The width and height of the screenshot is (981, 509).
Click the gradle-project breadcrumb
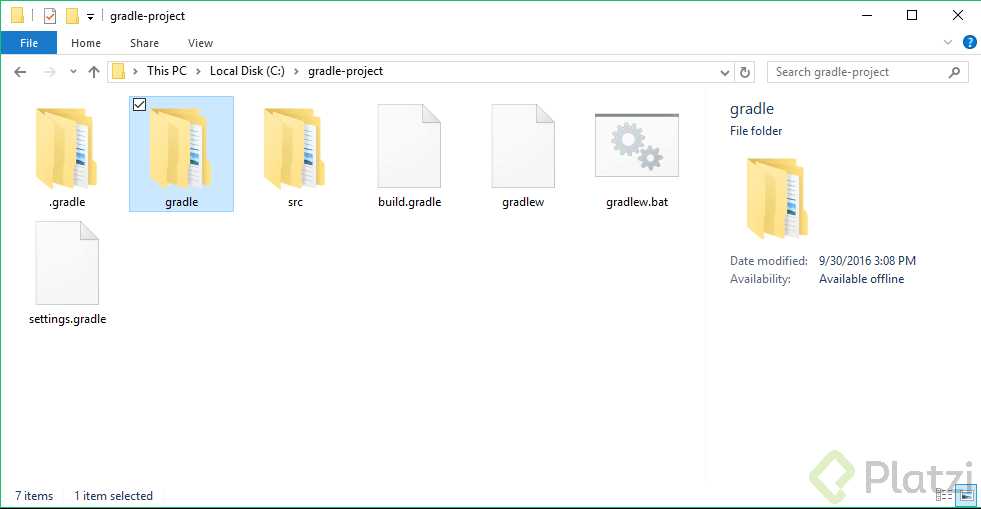(345, 72)
